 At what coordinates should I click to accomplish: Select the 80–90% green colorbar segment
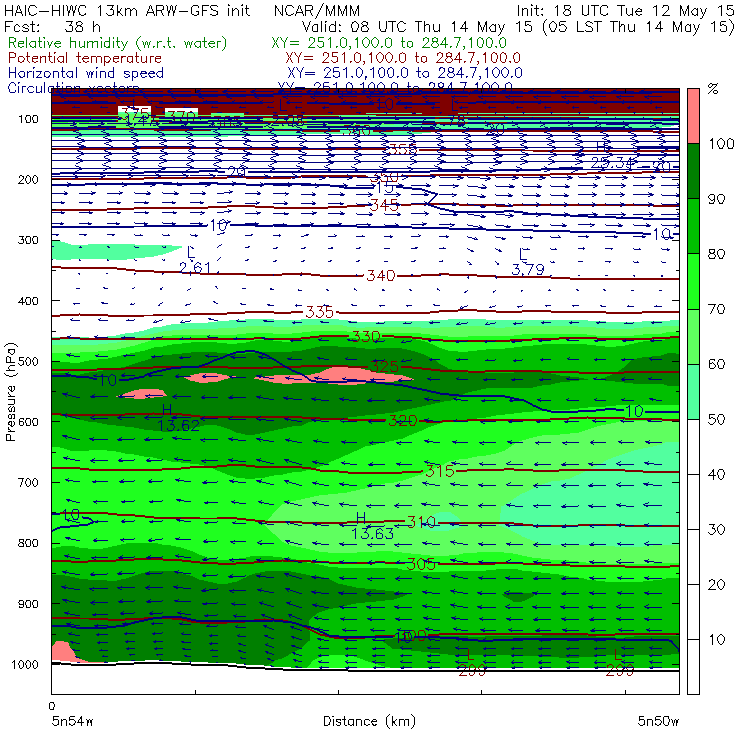693,226
